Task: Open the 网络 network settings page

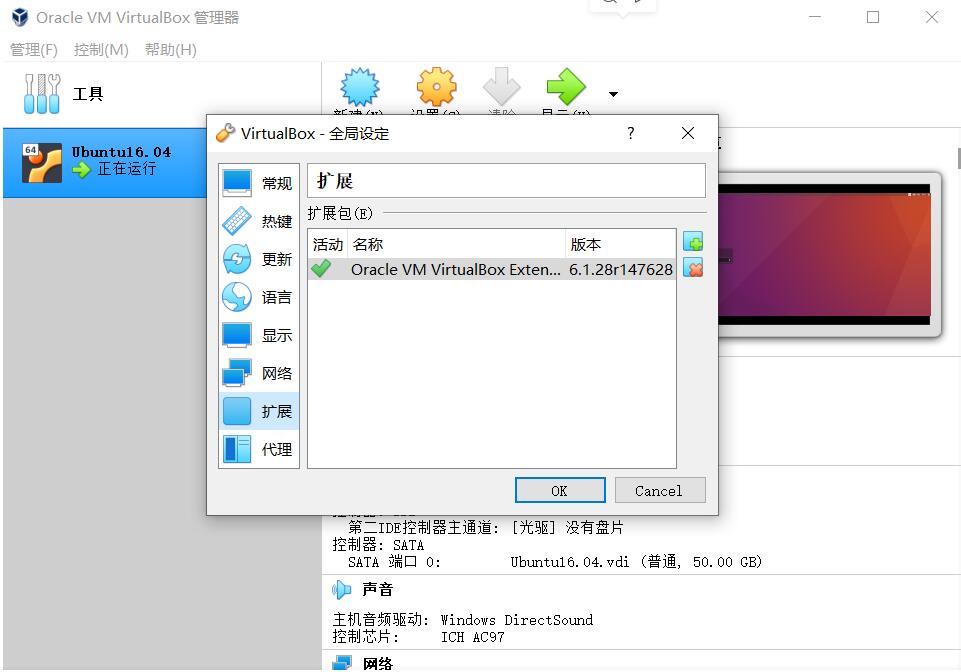Action: pos(258,373)
